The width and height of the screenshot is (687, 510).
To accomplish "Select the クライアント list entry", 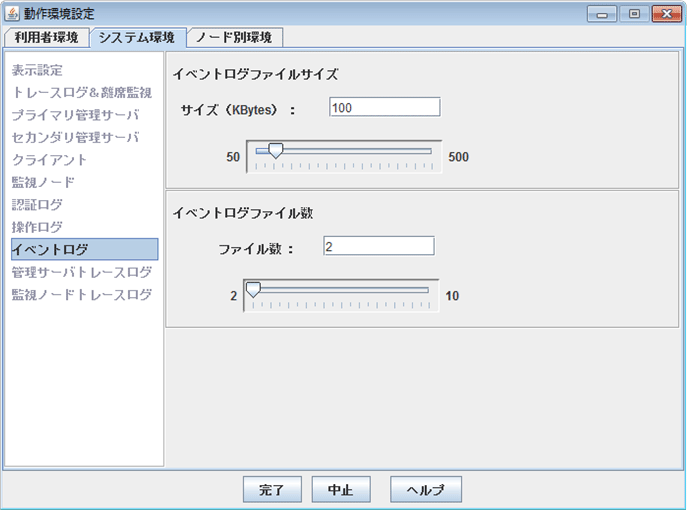I will 49,159.
